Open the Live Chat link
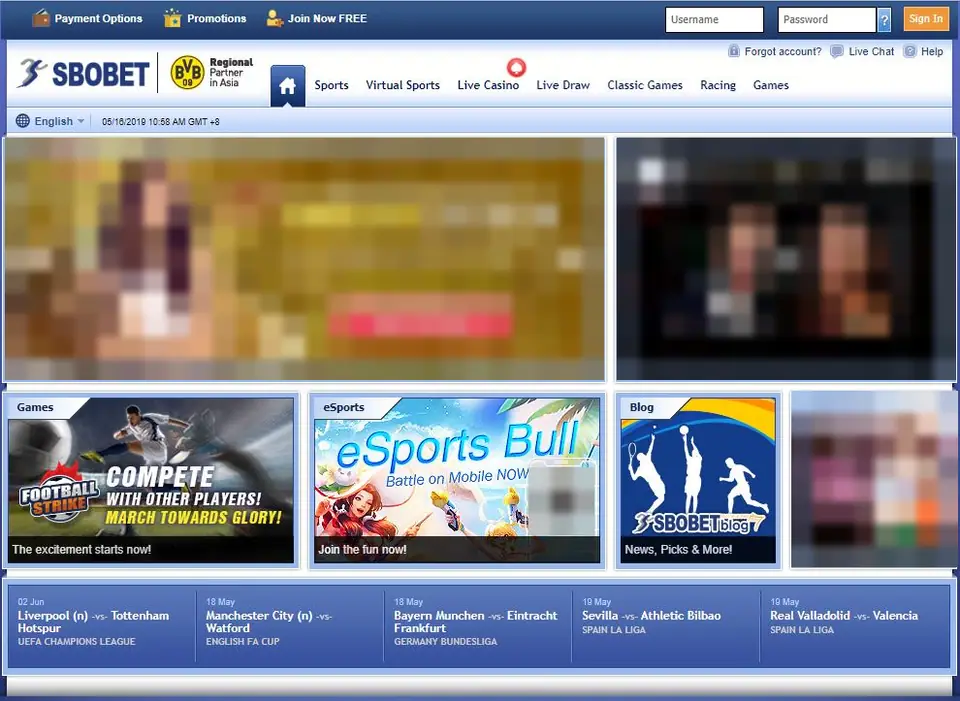960x701 pixels. click(871, 51)
